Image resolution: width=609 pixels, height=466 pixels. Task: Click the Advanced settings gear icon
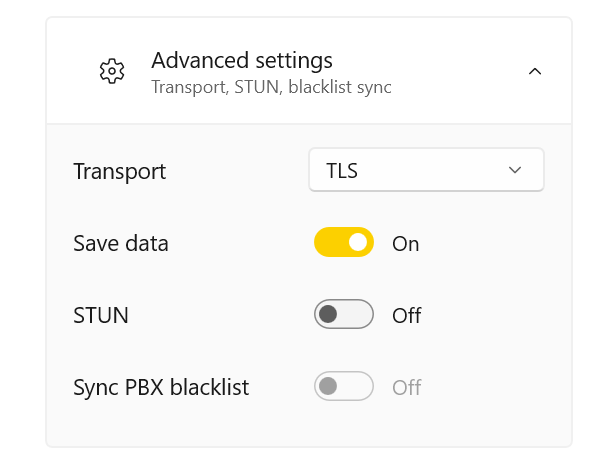pyautogui.click(x=112, y=71)
